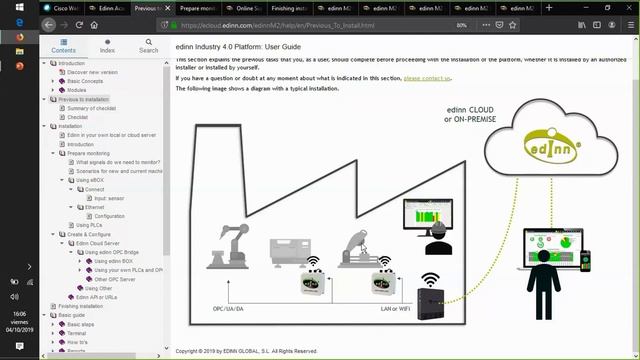Open 'Other OPC Server' topic
Screen dimensions: 640x360
click(115, 280)
